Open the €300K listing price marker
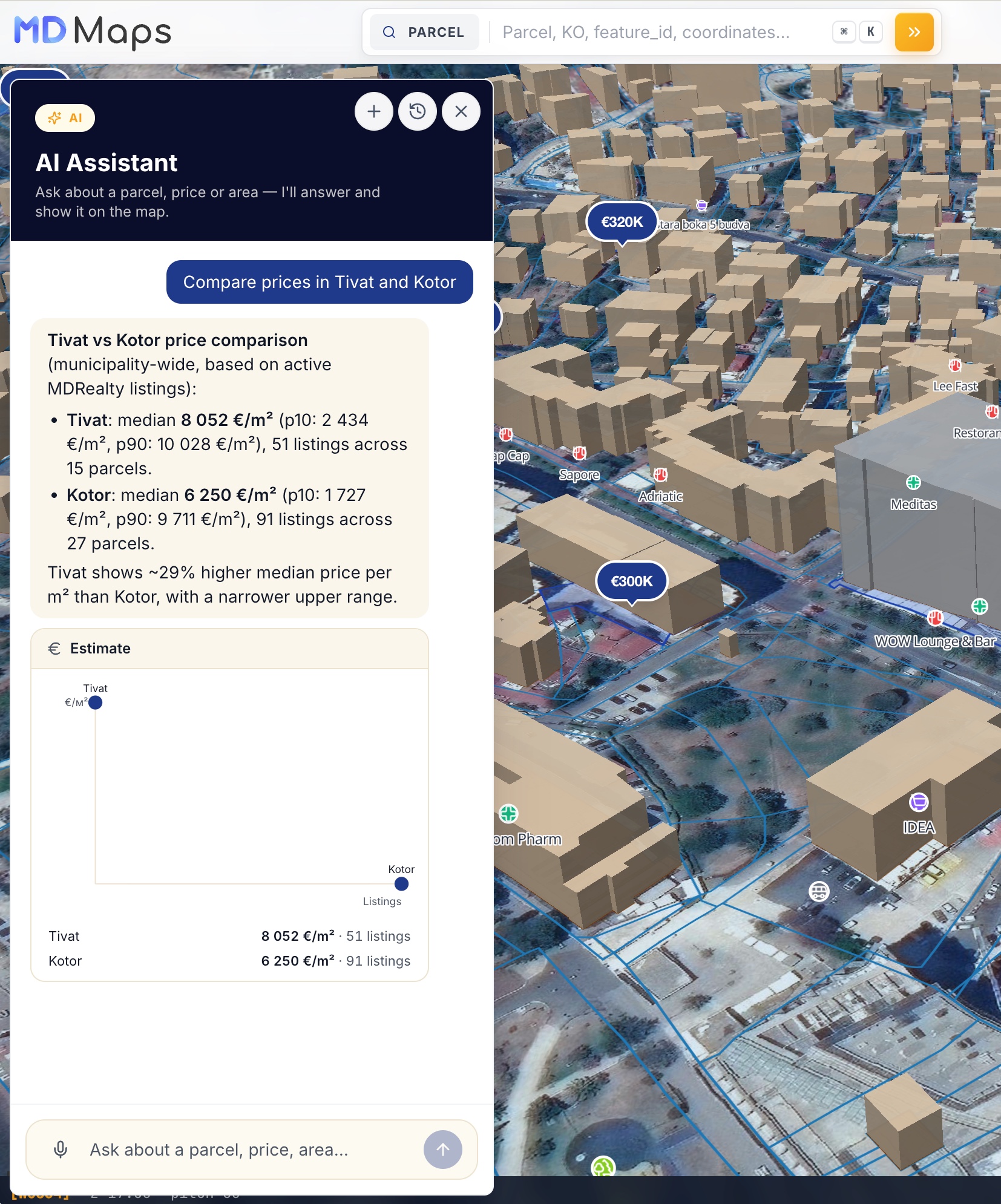Viewport: 1001px width, 1204px height. [632, 582]
